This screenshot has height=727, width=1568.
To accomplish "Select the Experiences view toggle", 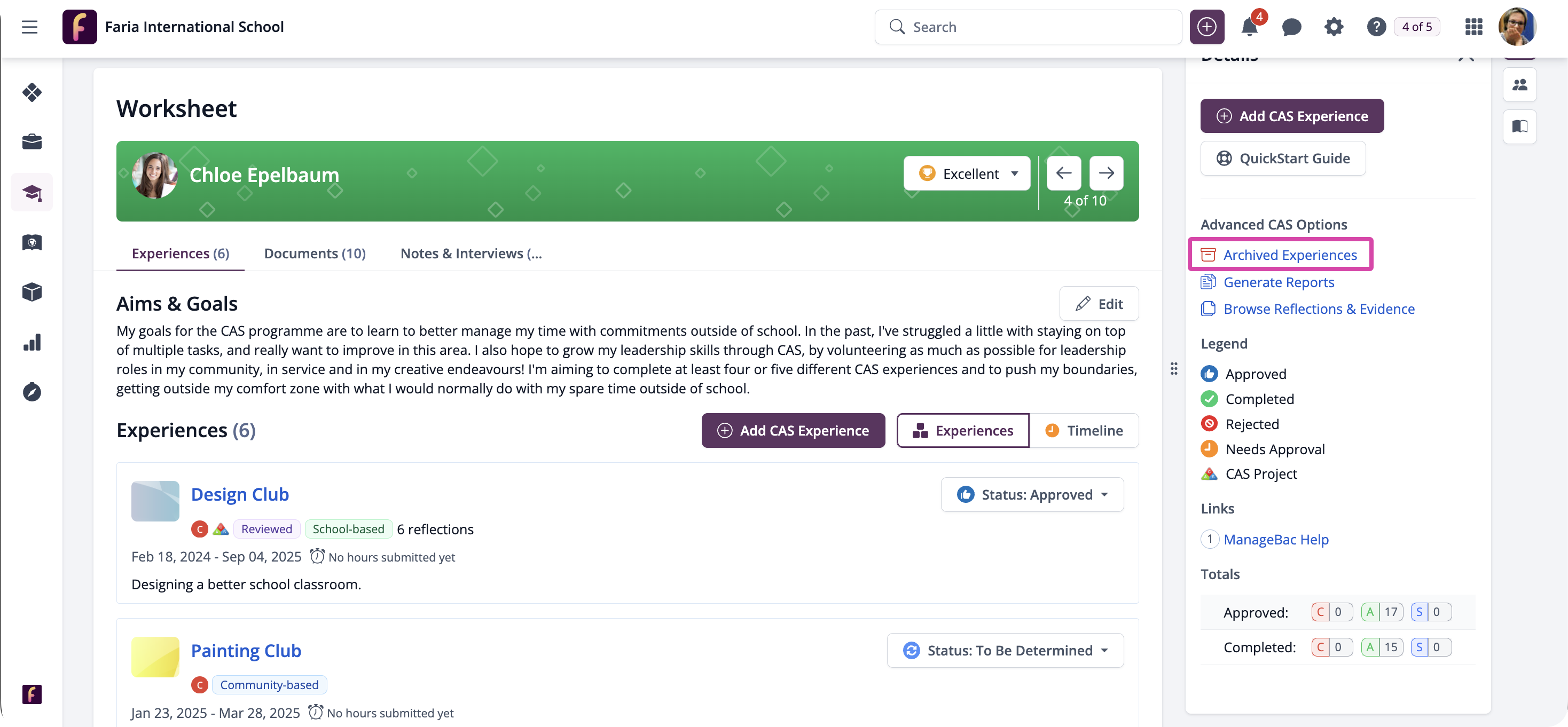I will [x=962, y=431].
